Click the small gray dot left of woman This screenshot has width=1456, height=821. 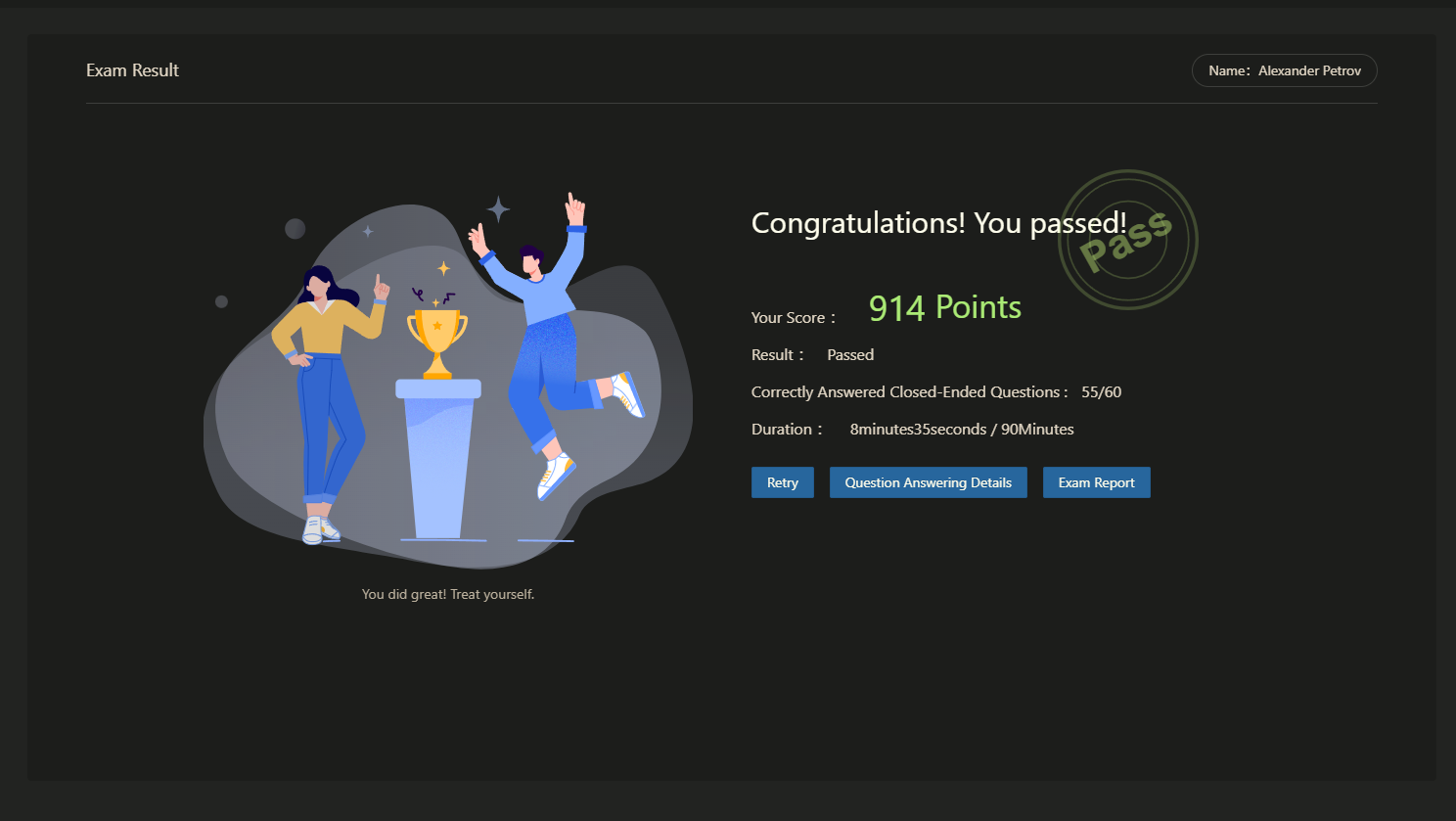(221, 301)
